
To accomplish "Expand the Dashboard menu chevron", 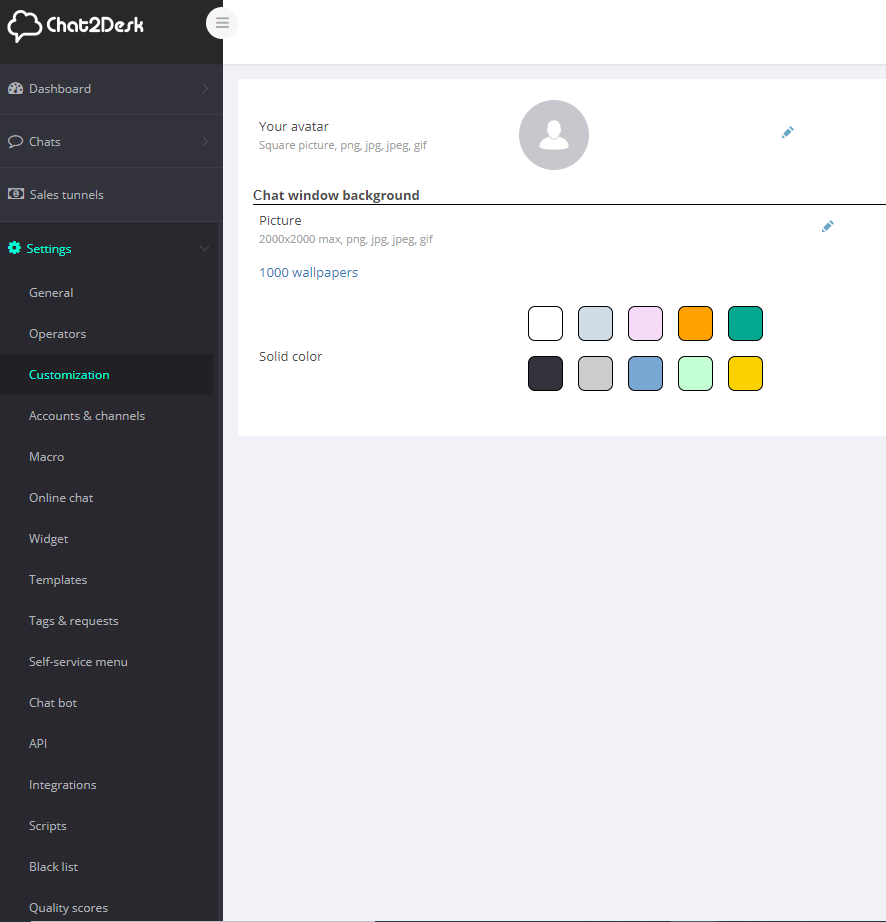I will (x=207, y=88).
